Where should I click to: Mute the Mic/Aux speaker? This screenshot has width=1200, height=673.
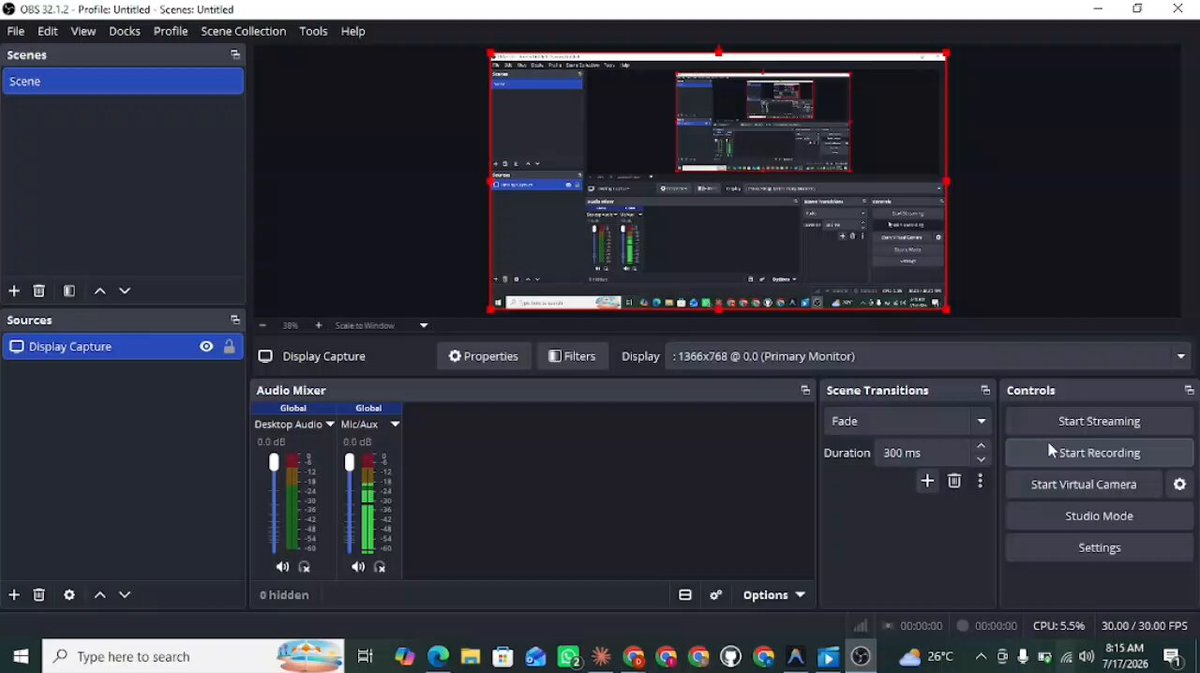click(358, 567)
